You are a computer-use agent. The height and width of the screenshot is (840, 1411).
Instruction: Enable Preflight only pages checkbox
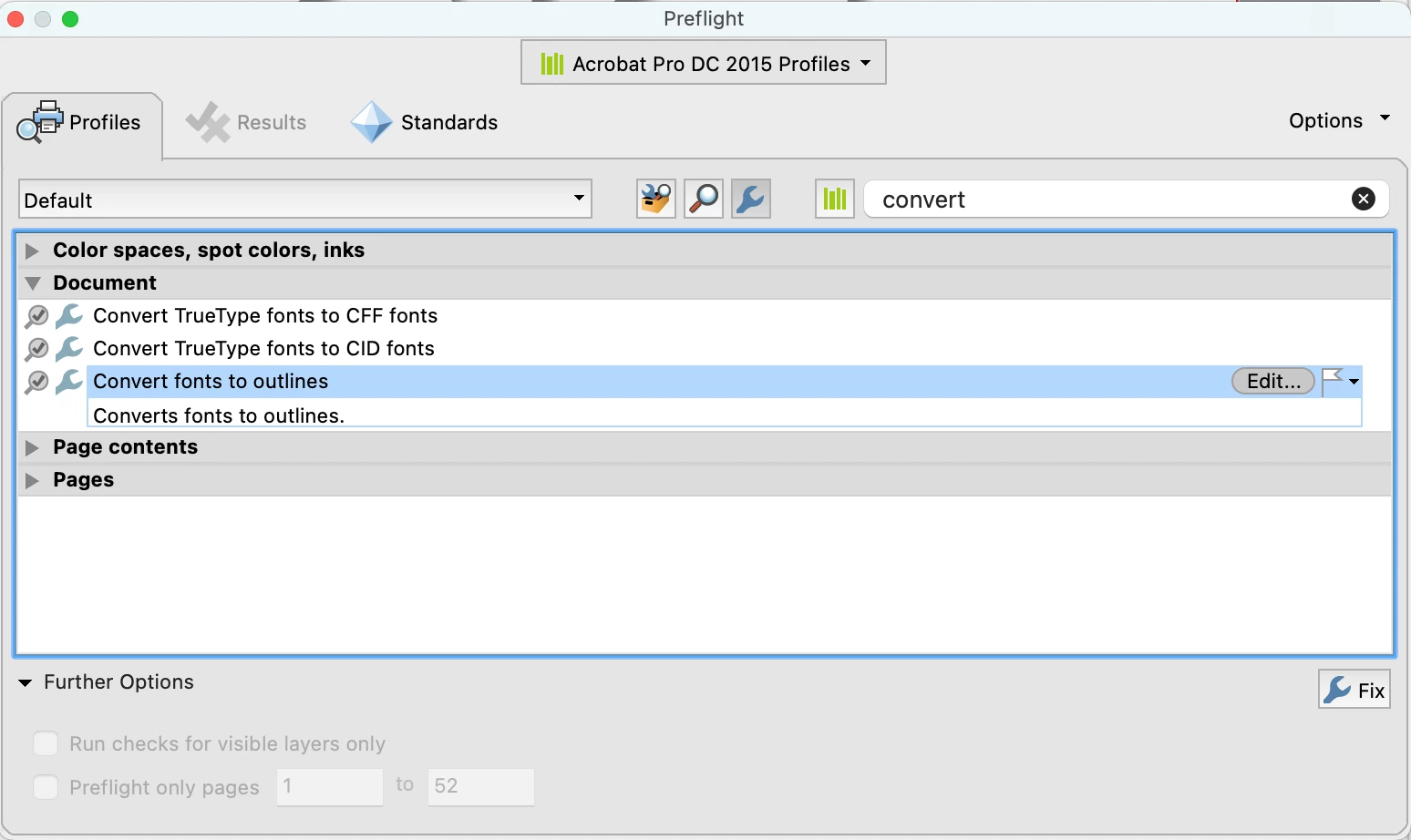click(46, 786)
